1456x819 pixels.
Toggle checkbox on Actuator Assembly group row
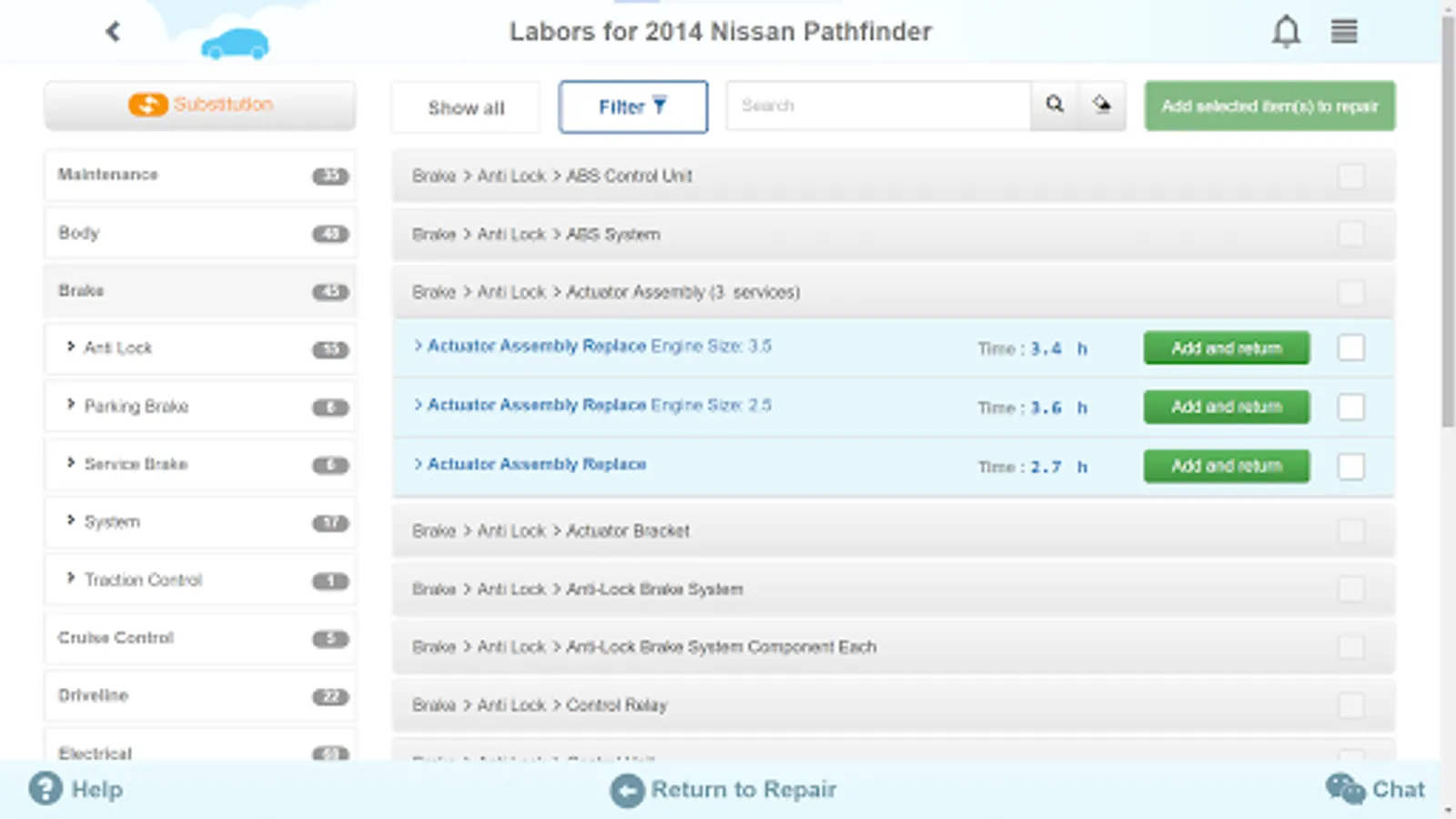pos(1351,292)
